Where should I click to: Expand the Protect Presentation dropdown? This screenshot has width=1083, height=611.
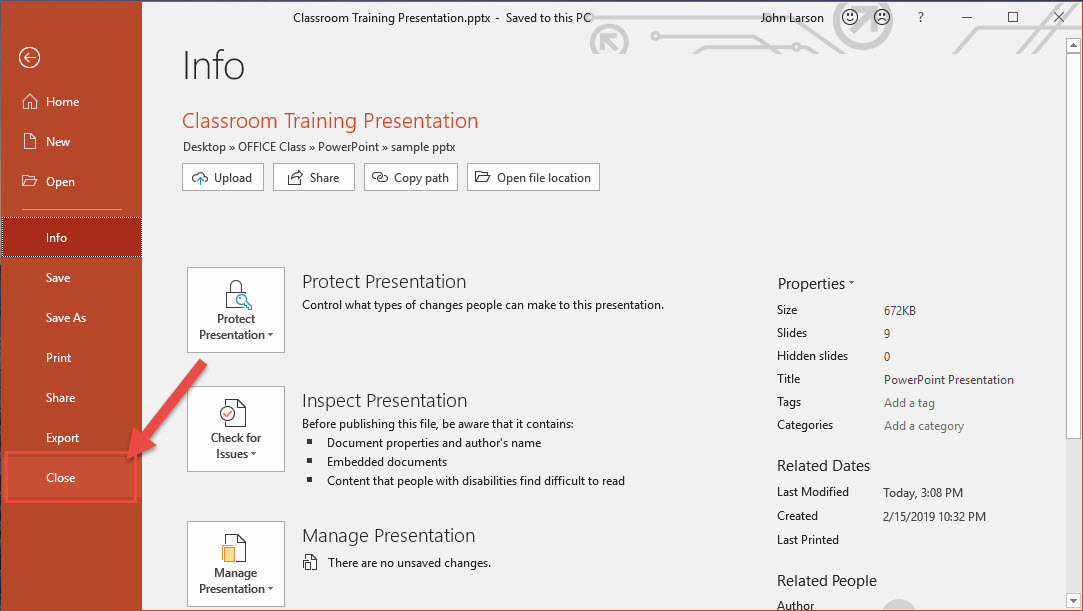tap(236, 310)
